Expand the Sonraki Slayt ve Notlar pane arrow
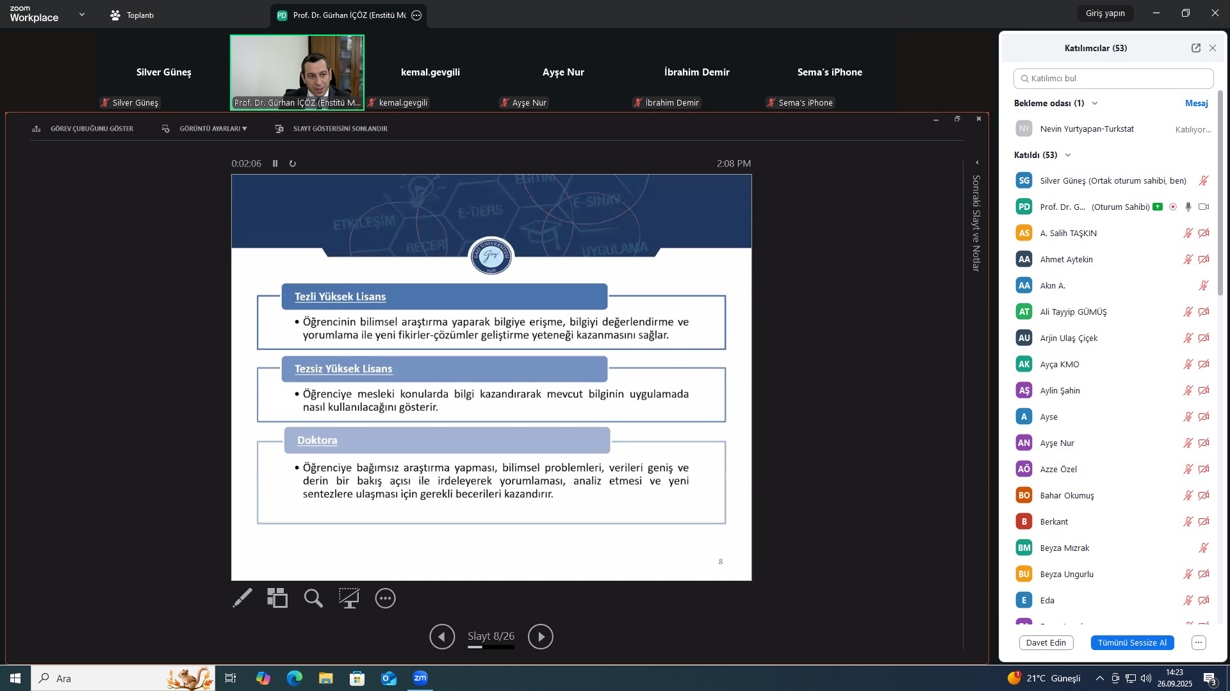This screenshot has height=691, width=1230. (x=977, y=163)
